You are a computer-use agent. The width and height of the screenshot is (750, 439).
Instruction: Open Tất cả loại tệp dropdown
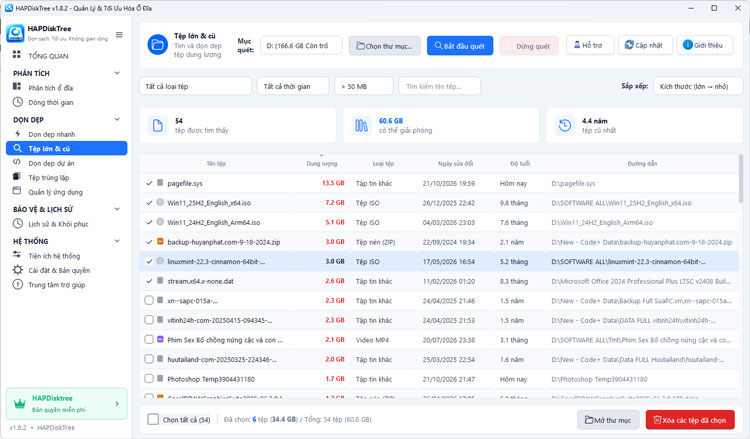tap(195, 86)
